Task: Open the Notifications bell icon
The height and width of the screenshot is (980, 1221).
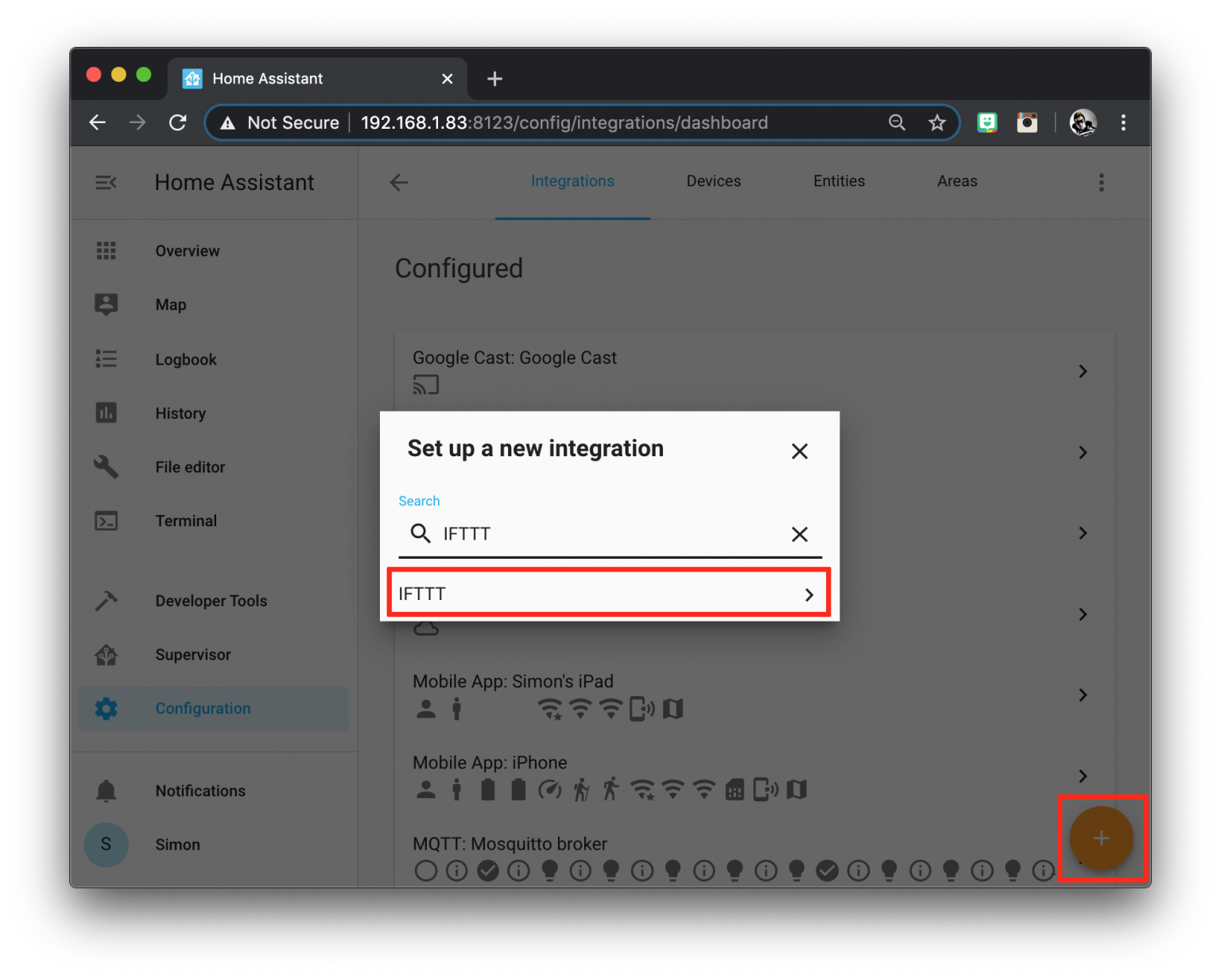Action: coord(106,790)
